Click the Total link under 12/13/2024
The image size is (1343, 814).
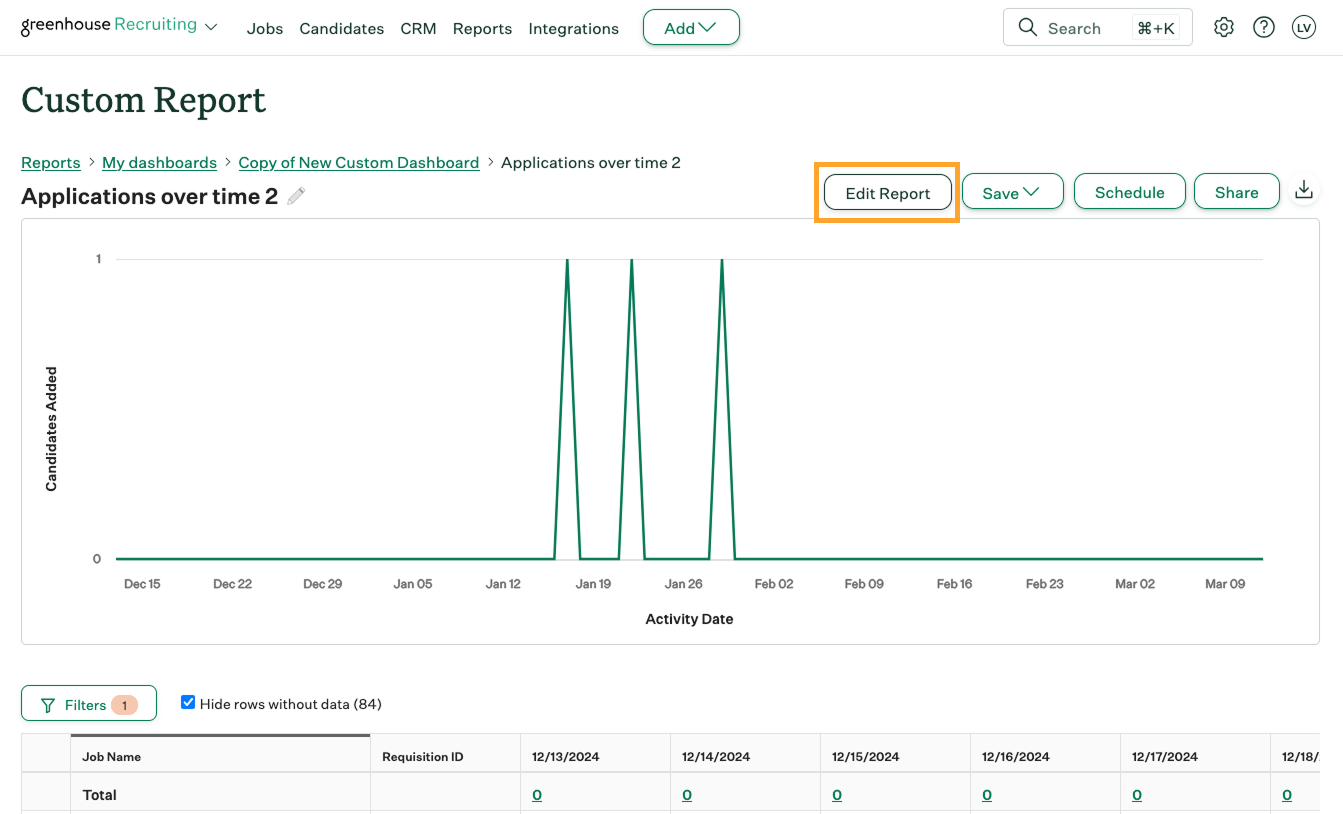coord(537,795)
